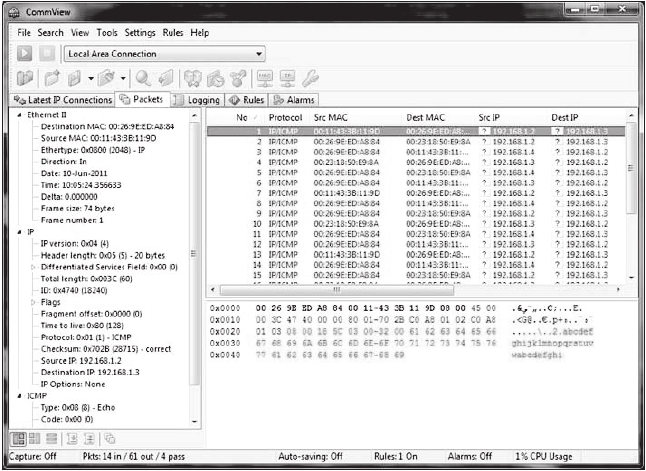The height and width of the screenshot is (471, 646).
Task: Stop capture with the square stop button
Action: coord(47,54)
